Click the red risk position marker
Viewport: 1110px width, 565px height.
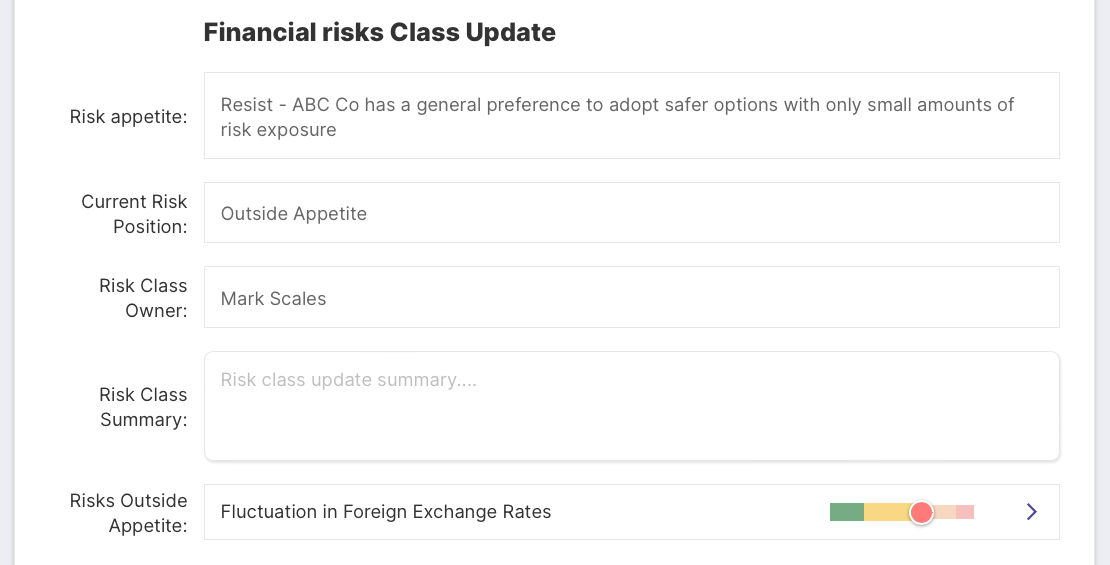coord(921,512)
